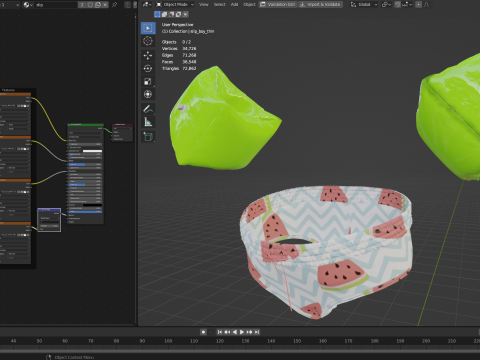This screenshot has height=360, width=480.
Task: Select the highlighted small node with white outline
Action: click(49, 220)
